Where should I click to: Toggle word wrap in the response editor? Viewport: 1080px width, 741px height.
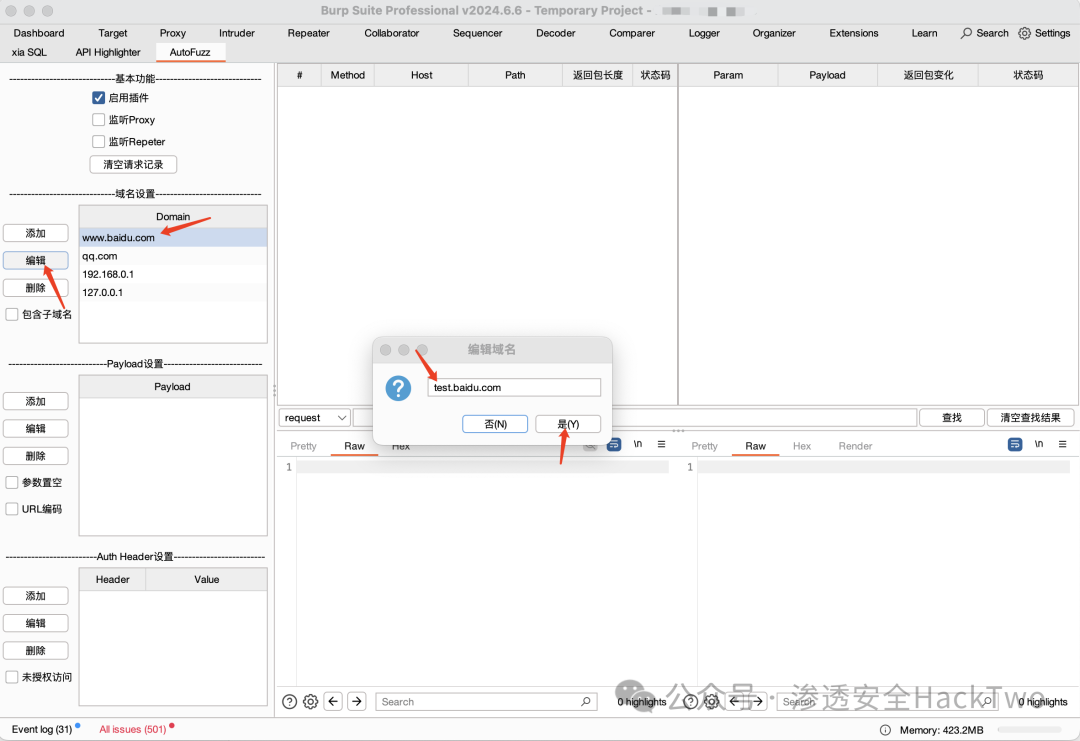coord(1015,445)
